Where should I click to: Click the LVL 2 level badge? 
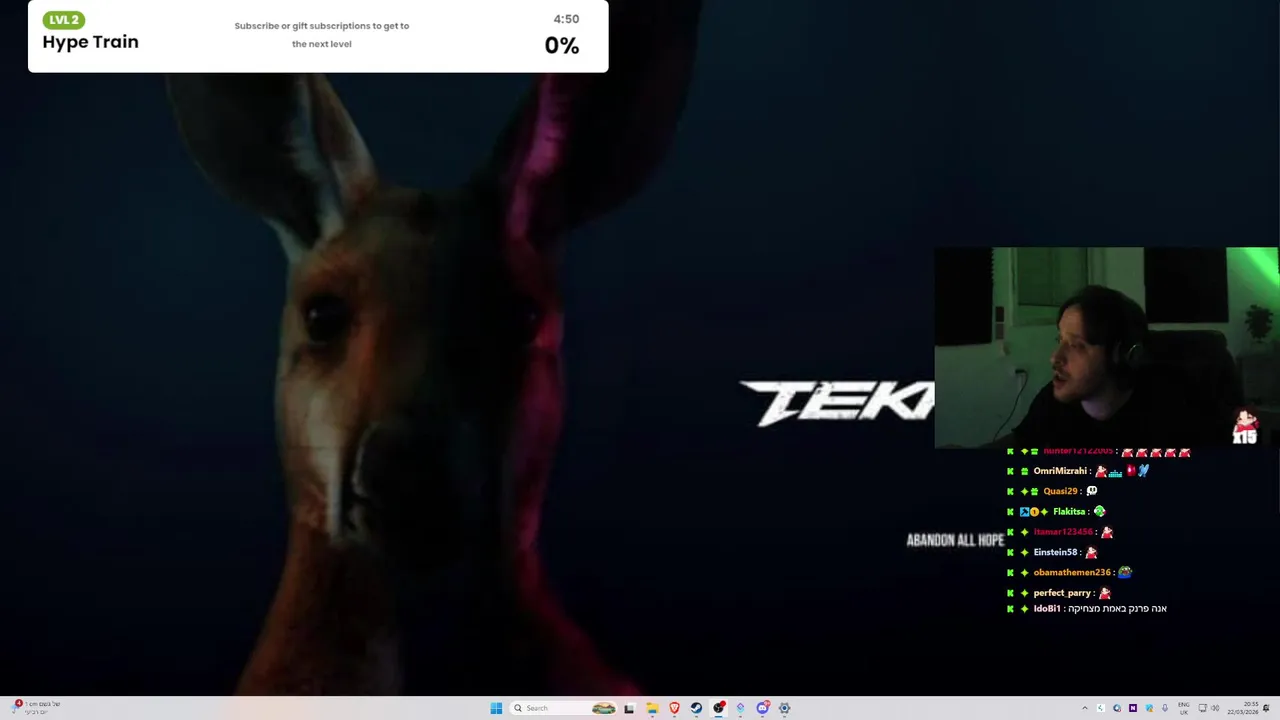(63, 20)
